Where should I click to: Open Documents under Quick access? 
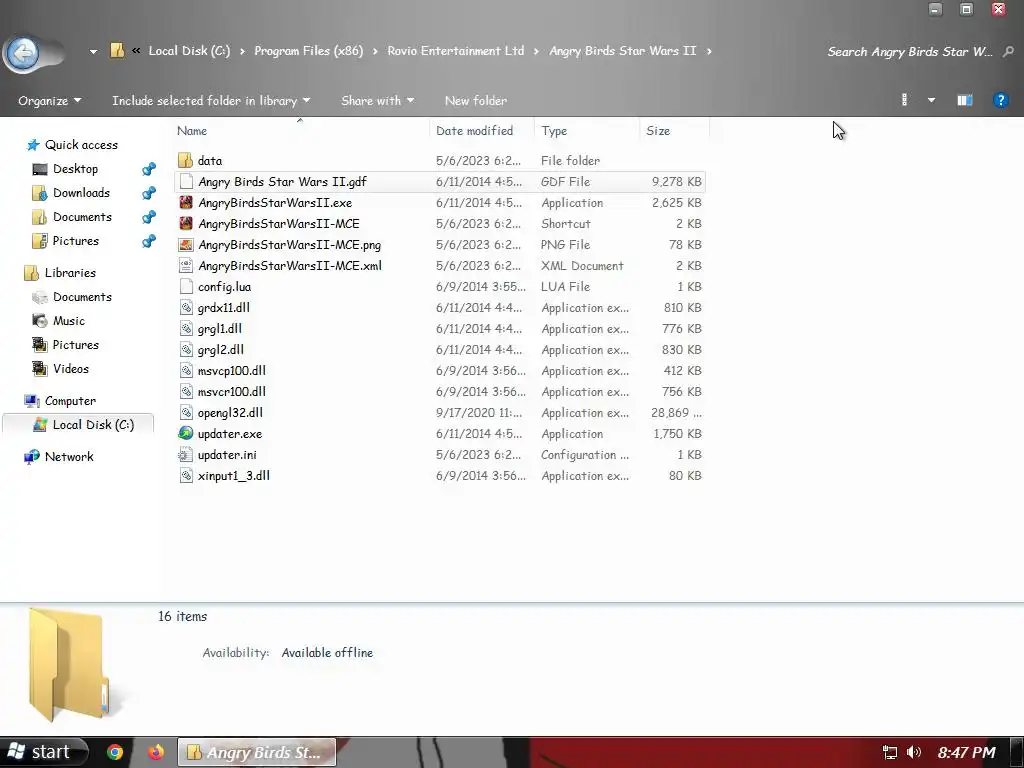pos(82,217)
